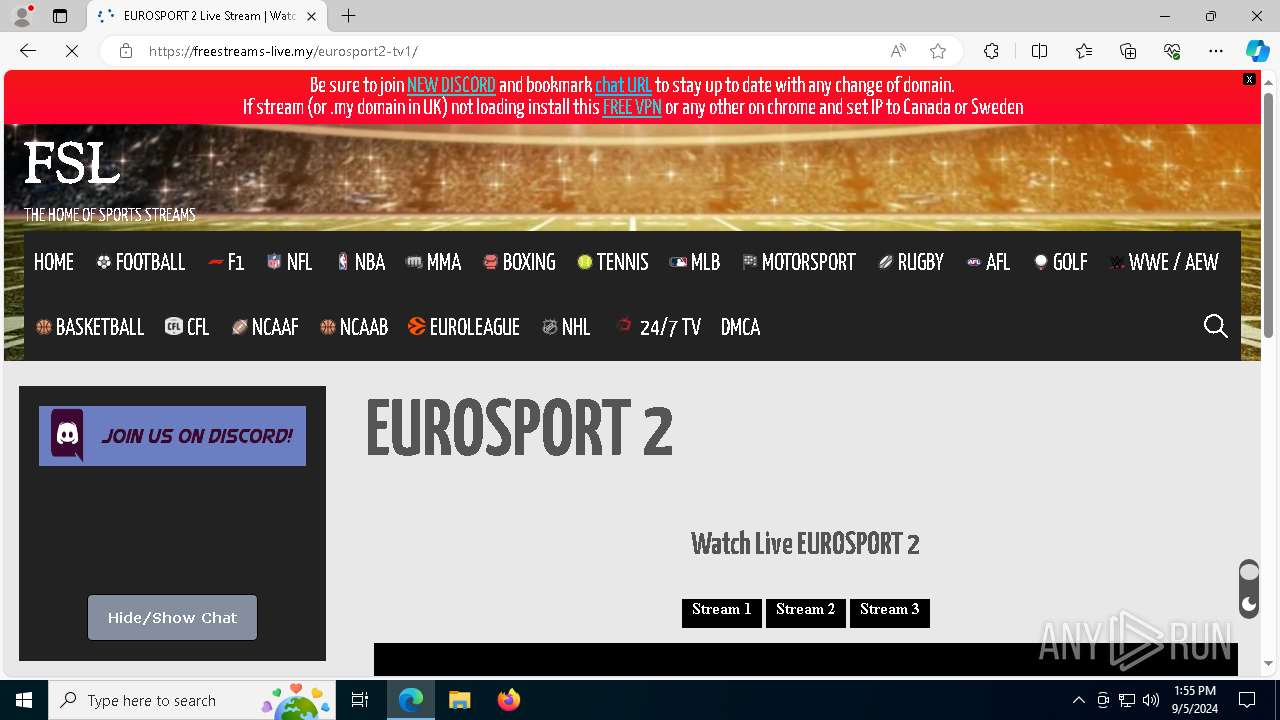Follow the NEW DISCORD link

pos(451,86)
